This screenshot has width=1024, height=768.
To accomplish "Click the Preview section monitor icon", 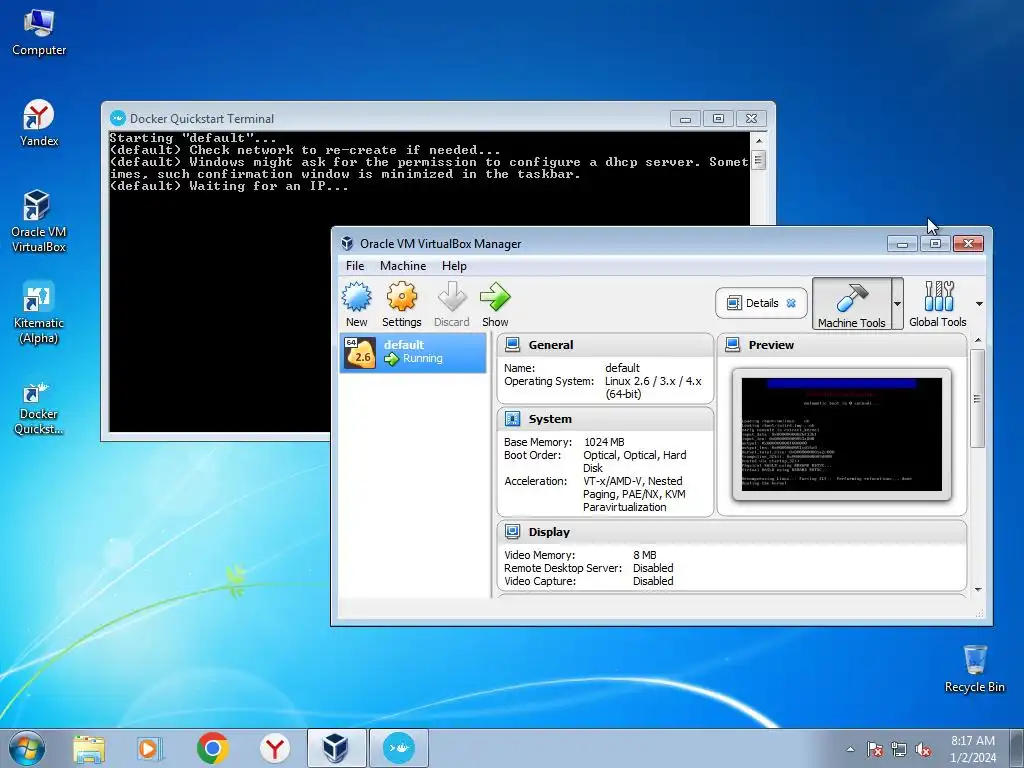I will [733, 345].
